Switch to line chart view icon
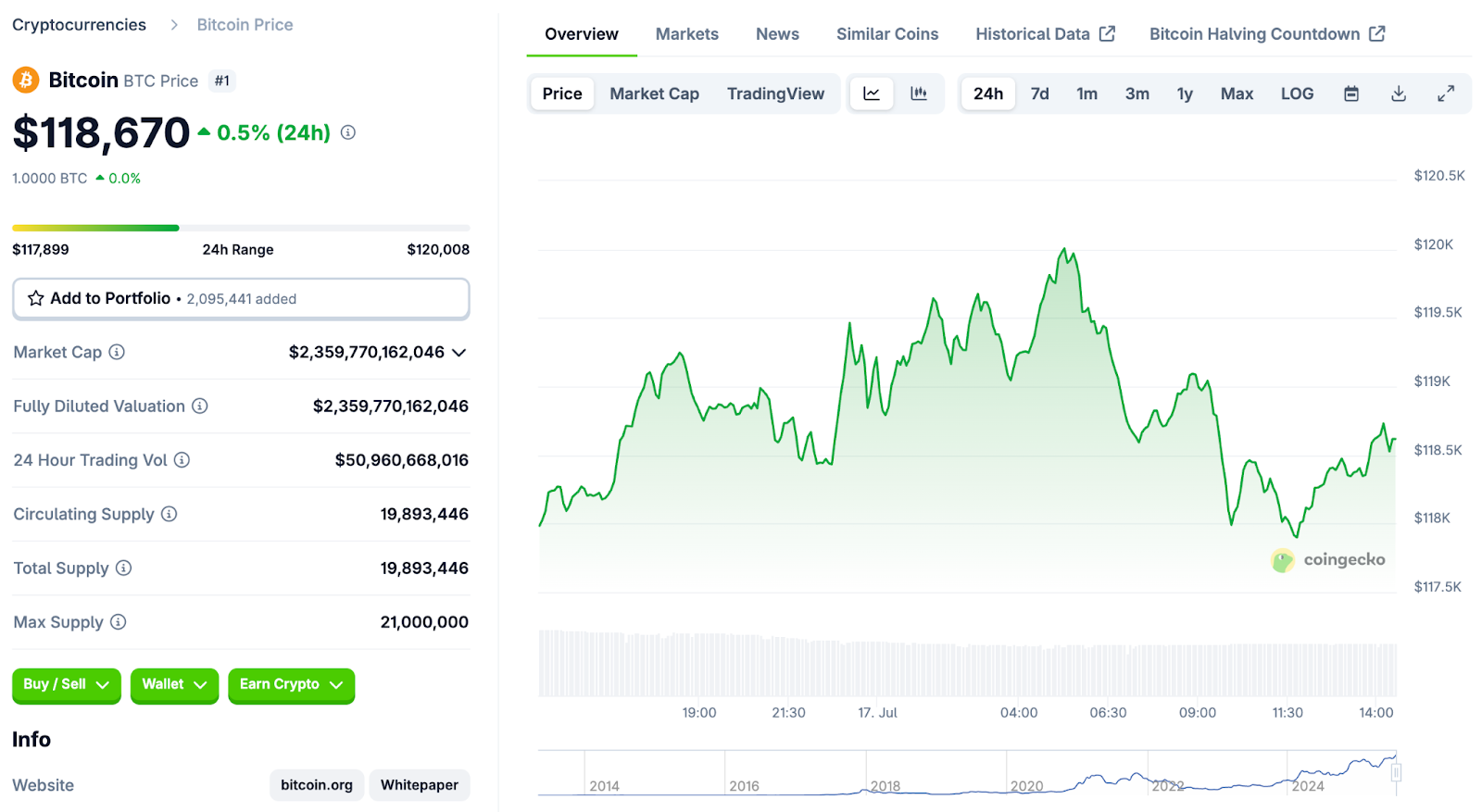 872,94
